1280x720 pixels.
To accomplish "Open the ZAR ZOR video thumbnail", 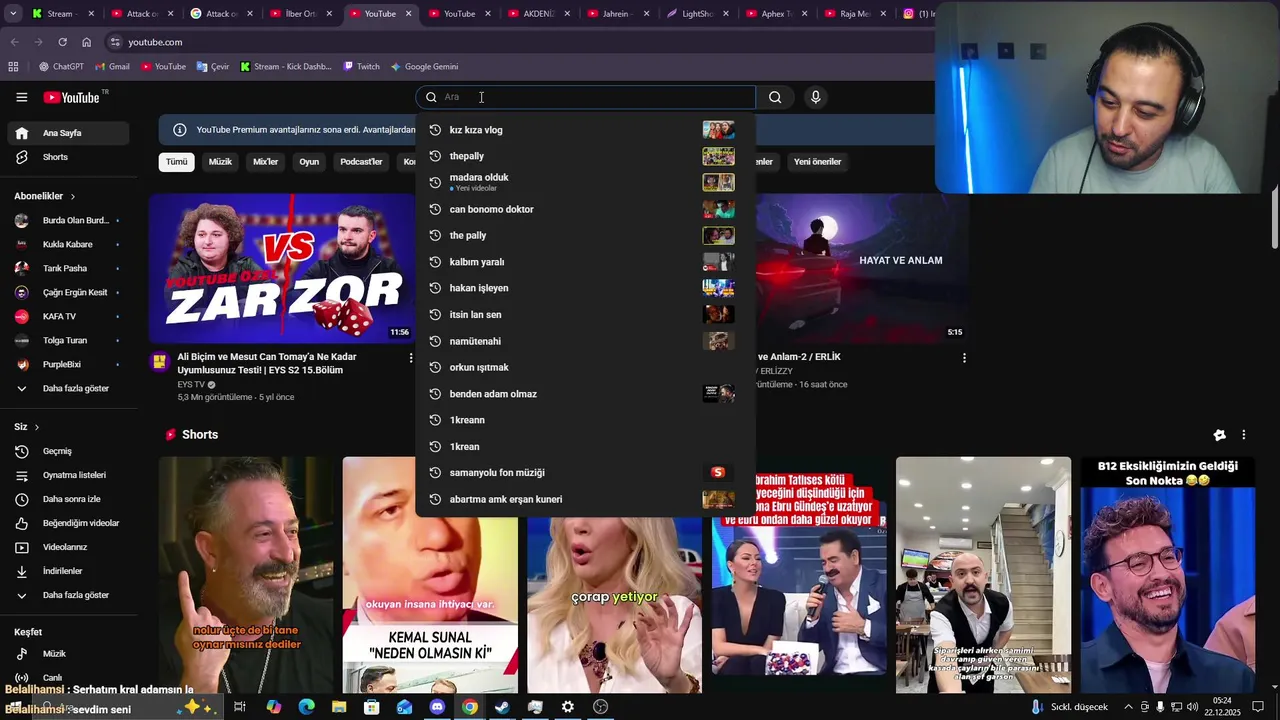I will pyautogui.click(x=282, y=267).
